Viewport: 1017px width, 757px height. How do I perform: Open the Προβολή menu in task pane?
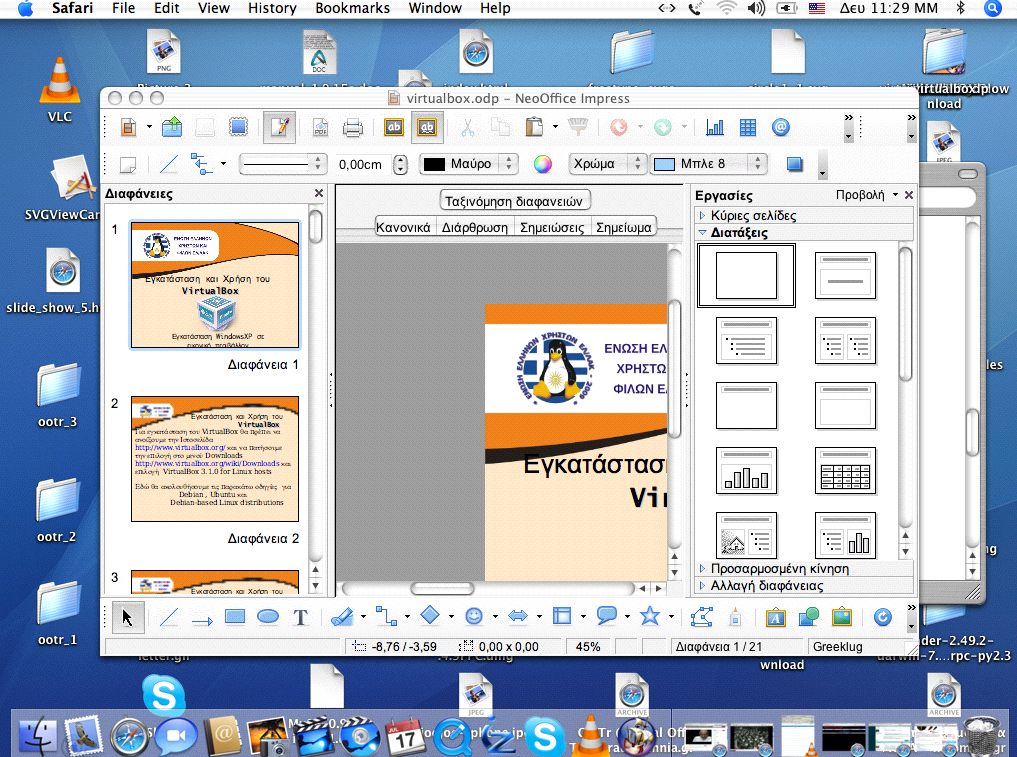866,195
